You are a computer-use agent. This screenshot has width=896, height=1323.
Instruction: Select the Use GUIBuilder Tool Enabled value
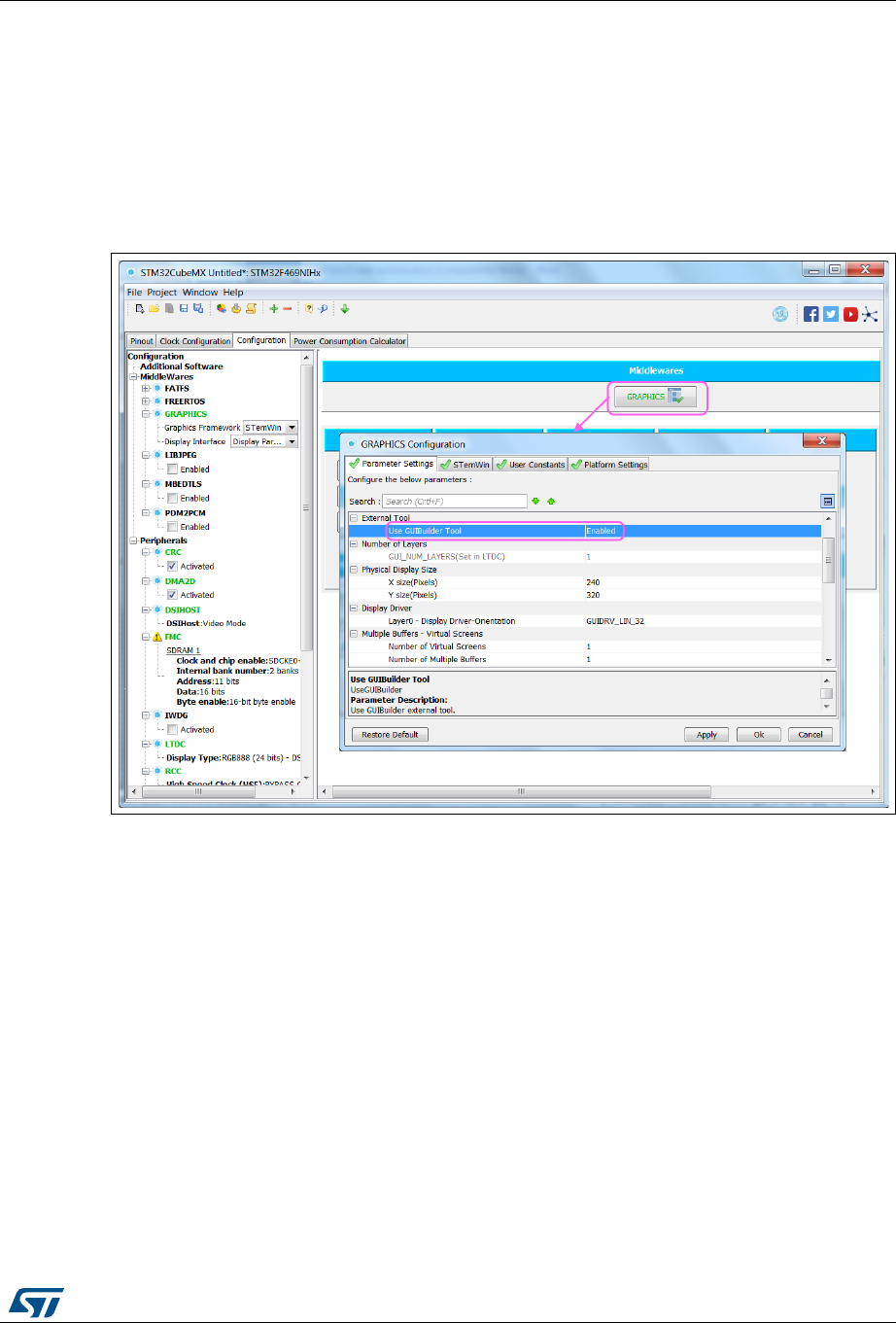point(602,531)
